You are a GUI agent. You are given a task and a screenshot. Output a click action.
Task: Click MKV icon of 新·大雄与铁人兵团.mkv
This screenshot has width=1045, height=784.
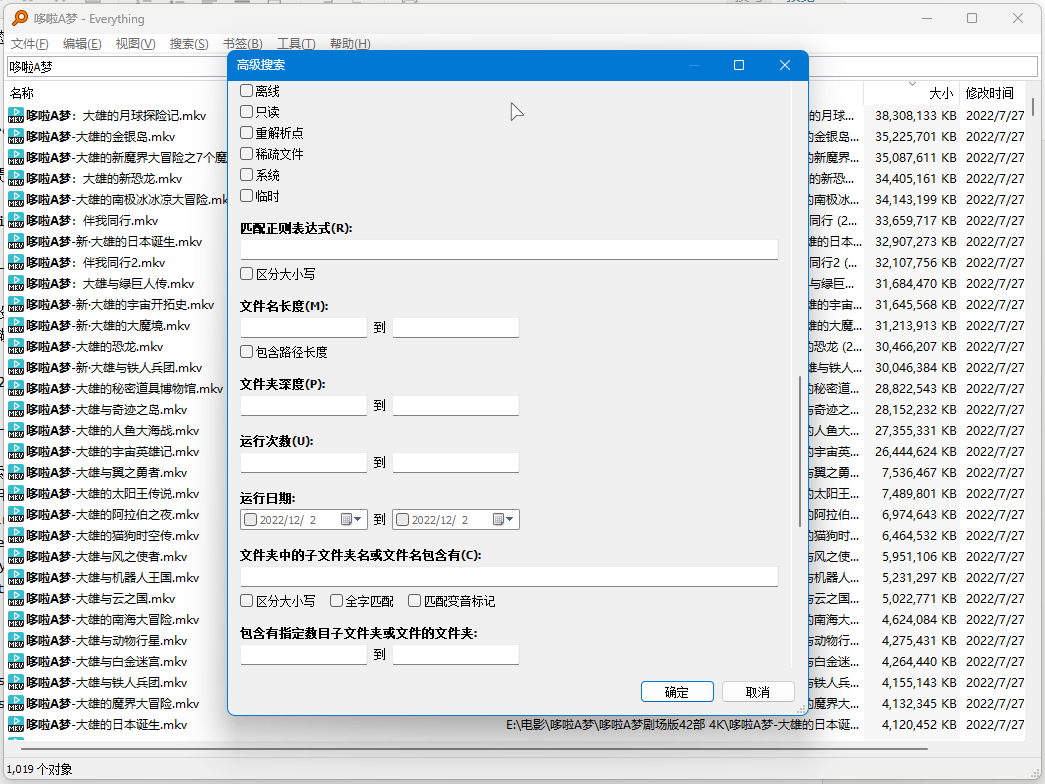(16, 367)
